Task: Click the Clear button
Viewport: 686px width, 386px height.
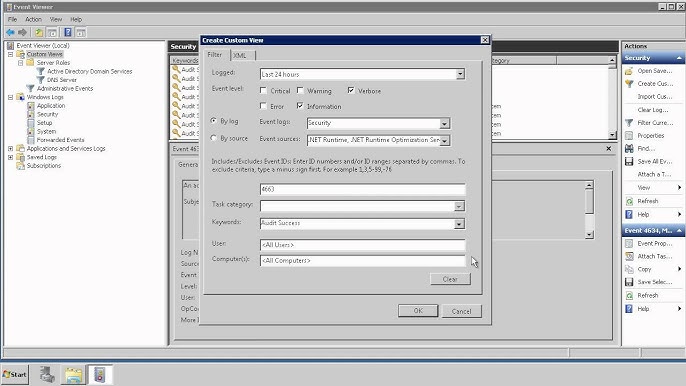Action: click(450, 279)
